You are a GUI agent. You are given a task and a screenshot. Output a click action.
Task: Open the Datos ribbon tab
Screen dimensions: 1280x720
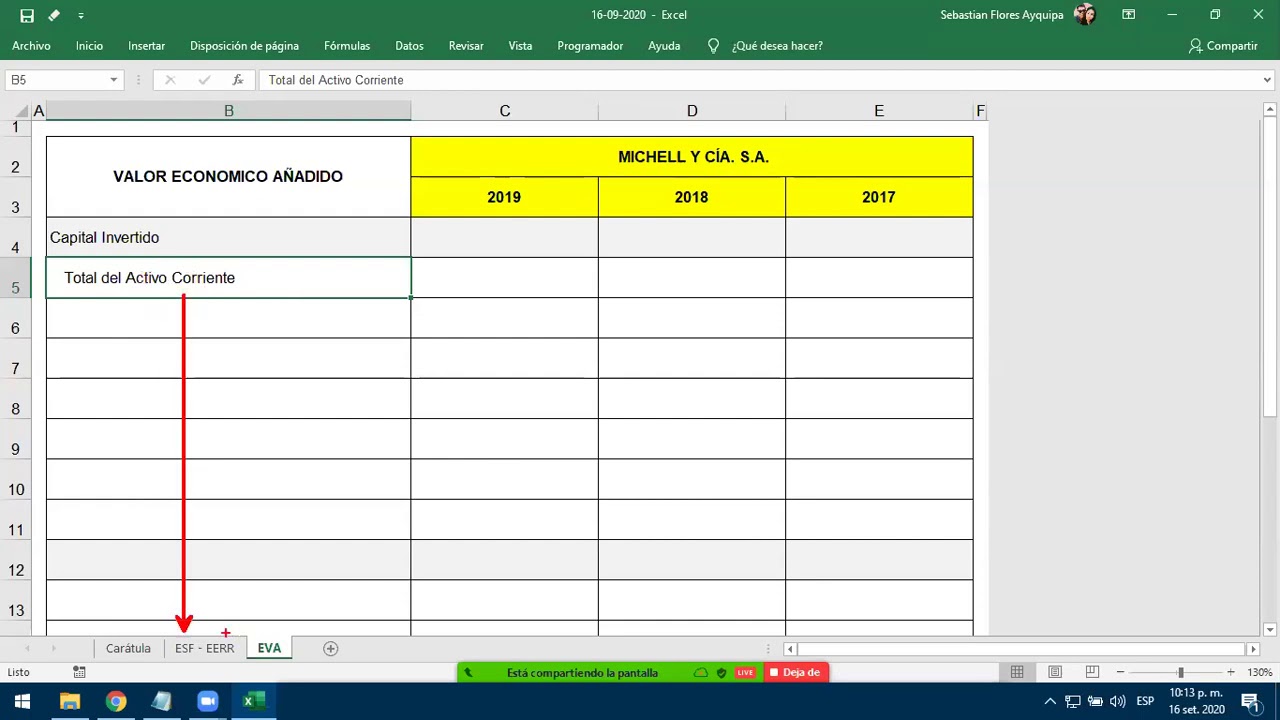[x=409, y=46]
